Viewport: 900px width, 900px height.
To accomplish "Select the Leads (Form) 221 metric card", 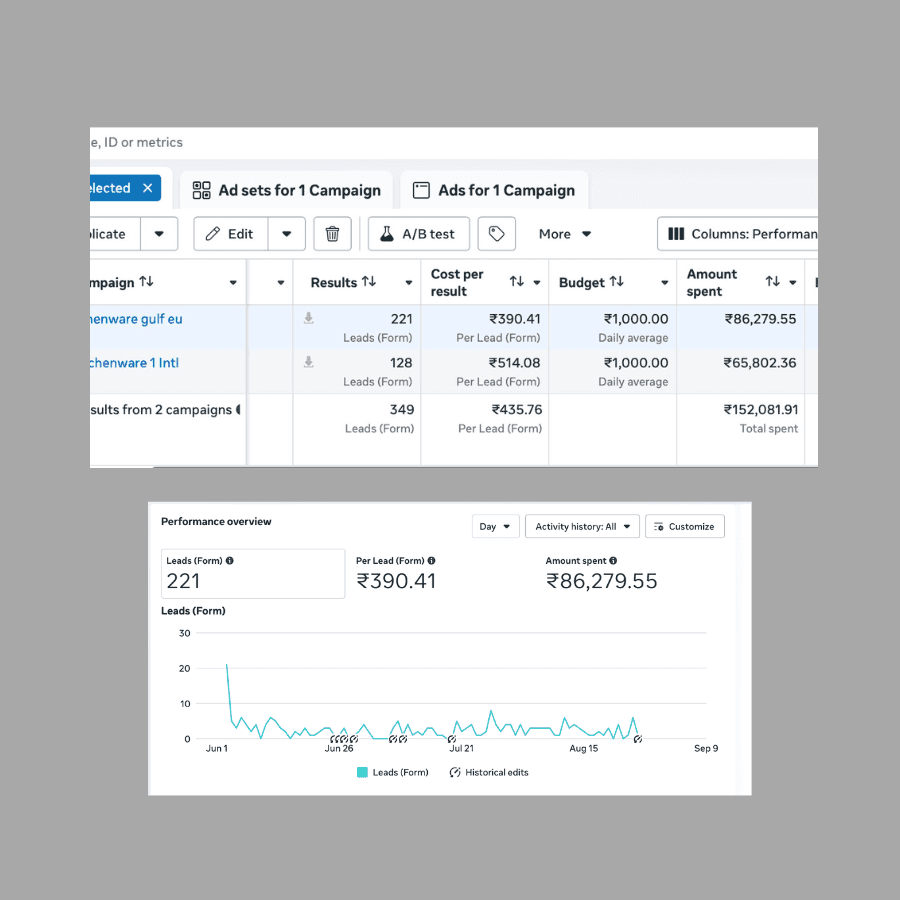I will click(253, 574).
